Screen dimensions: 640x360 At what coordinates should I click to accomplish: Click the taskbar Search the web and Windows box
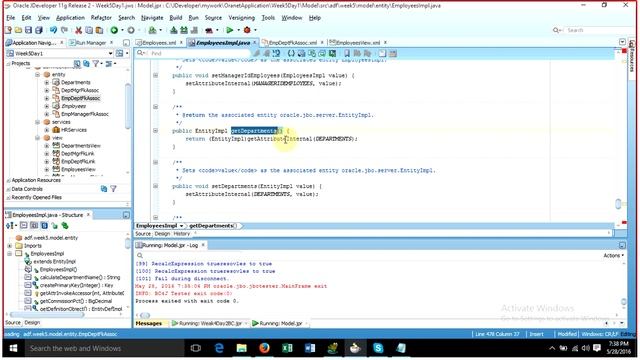click(105, 348)
